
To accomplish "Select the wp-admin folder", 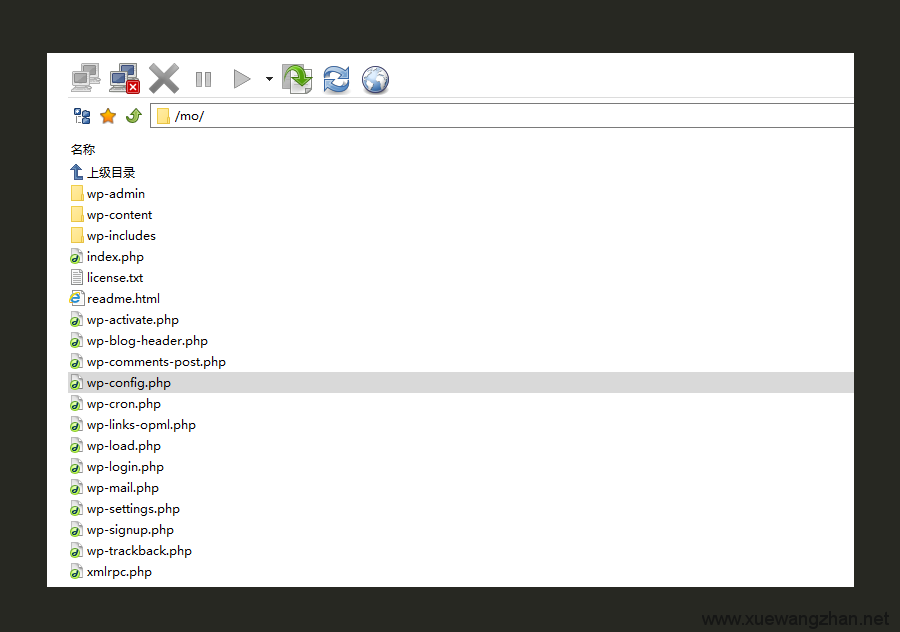I will (x=115, y=193).
